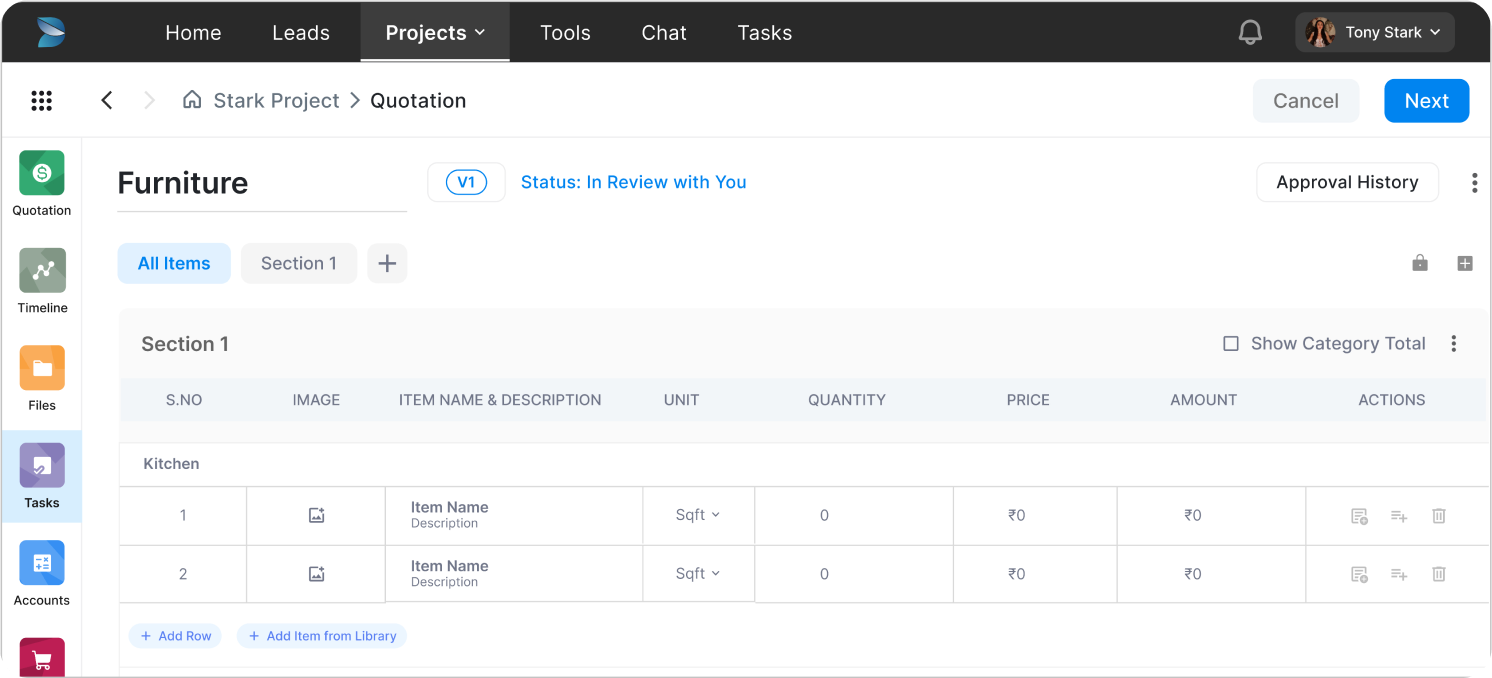
Task: Go back using the left arrow
Action: point(107,101)
